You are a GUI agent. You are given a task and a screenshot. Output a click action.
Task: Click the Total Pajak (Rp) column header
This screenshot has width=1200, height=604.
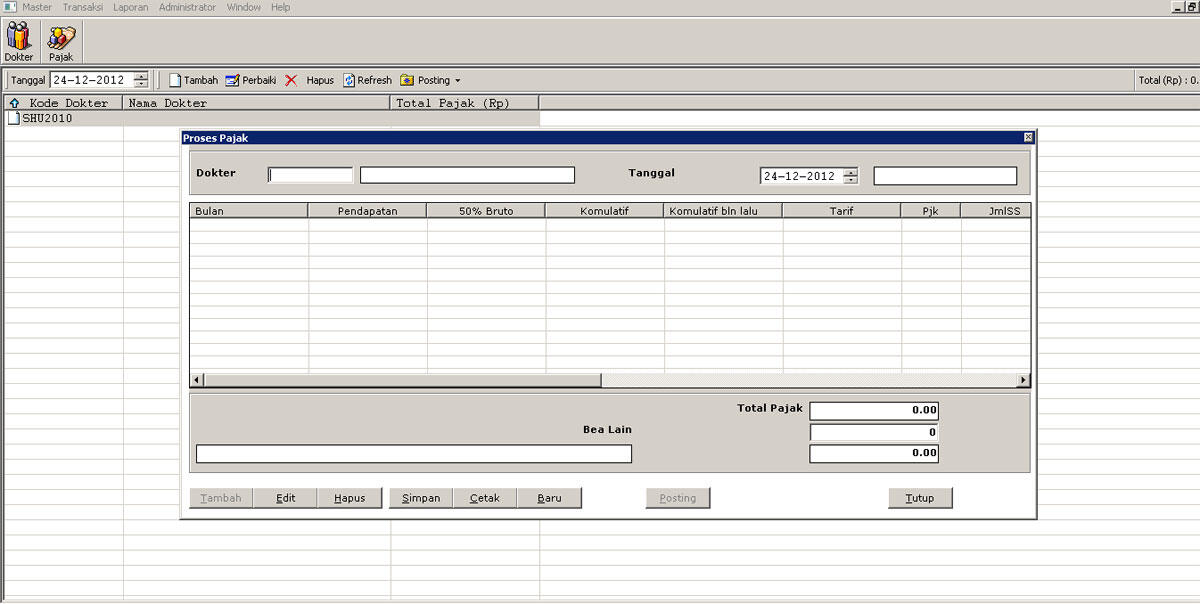(x=464, y=103)
